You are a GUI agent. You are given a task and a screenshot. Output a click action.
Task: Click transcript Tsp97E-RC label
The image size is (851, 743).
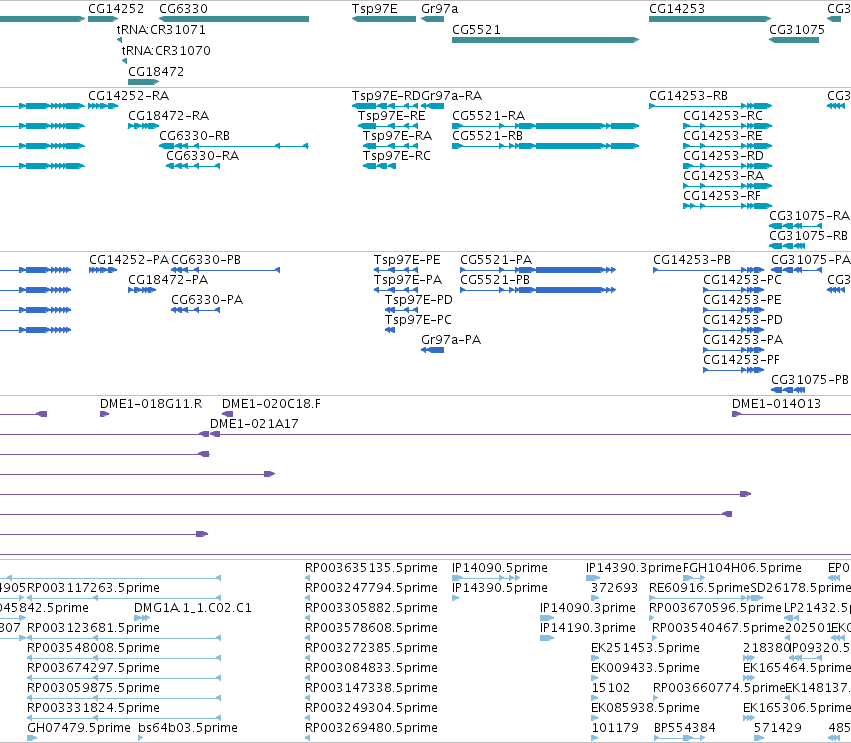click(x=397, y=156)
